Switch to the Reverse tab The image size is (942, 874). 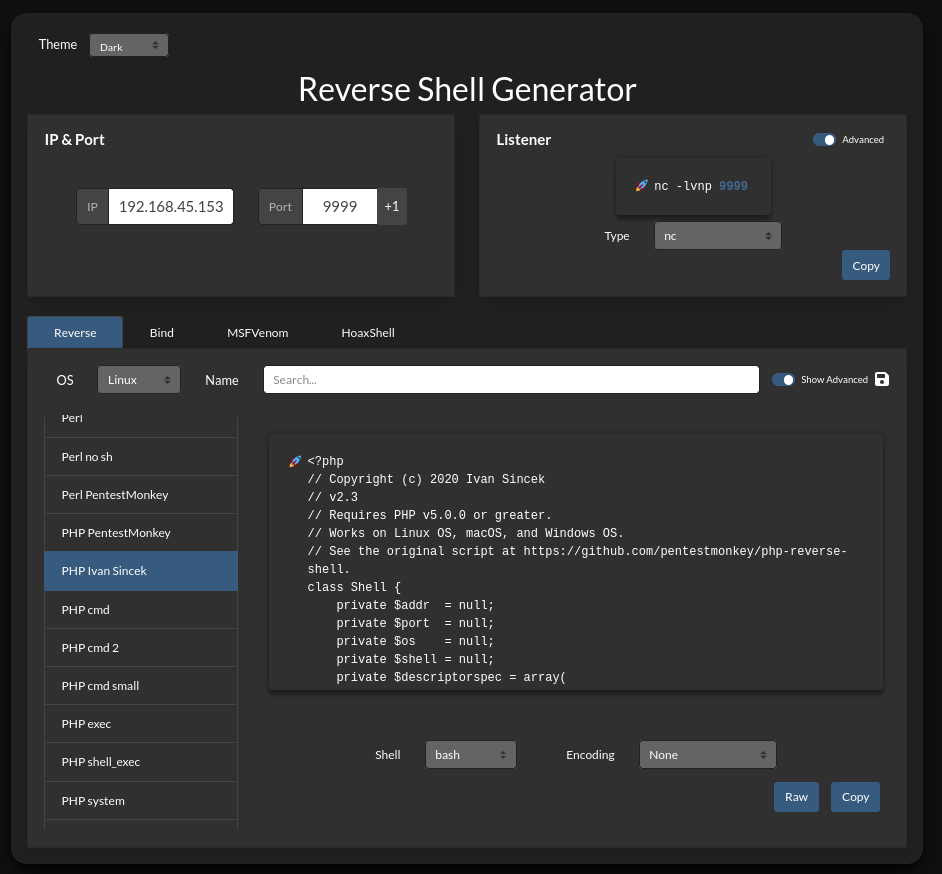(x=75, y=332)
